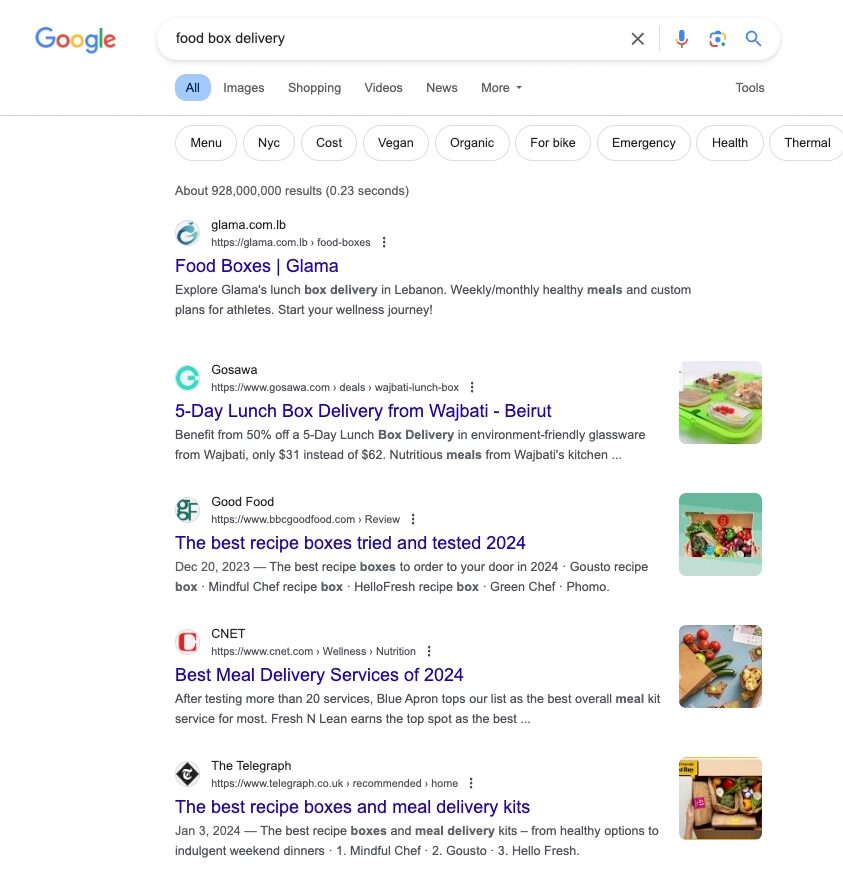Click the Wajbati lunch box thumbnail
The image size is (843, 878).
pos(720,402)
